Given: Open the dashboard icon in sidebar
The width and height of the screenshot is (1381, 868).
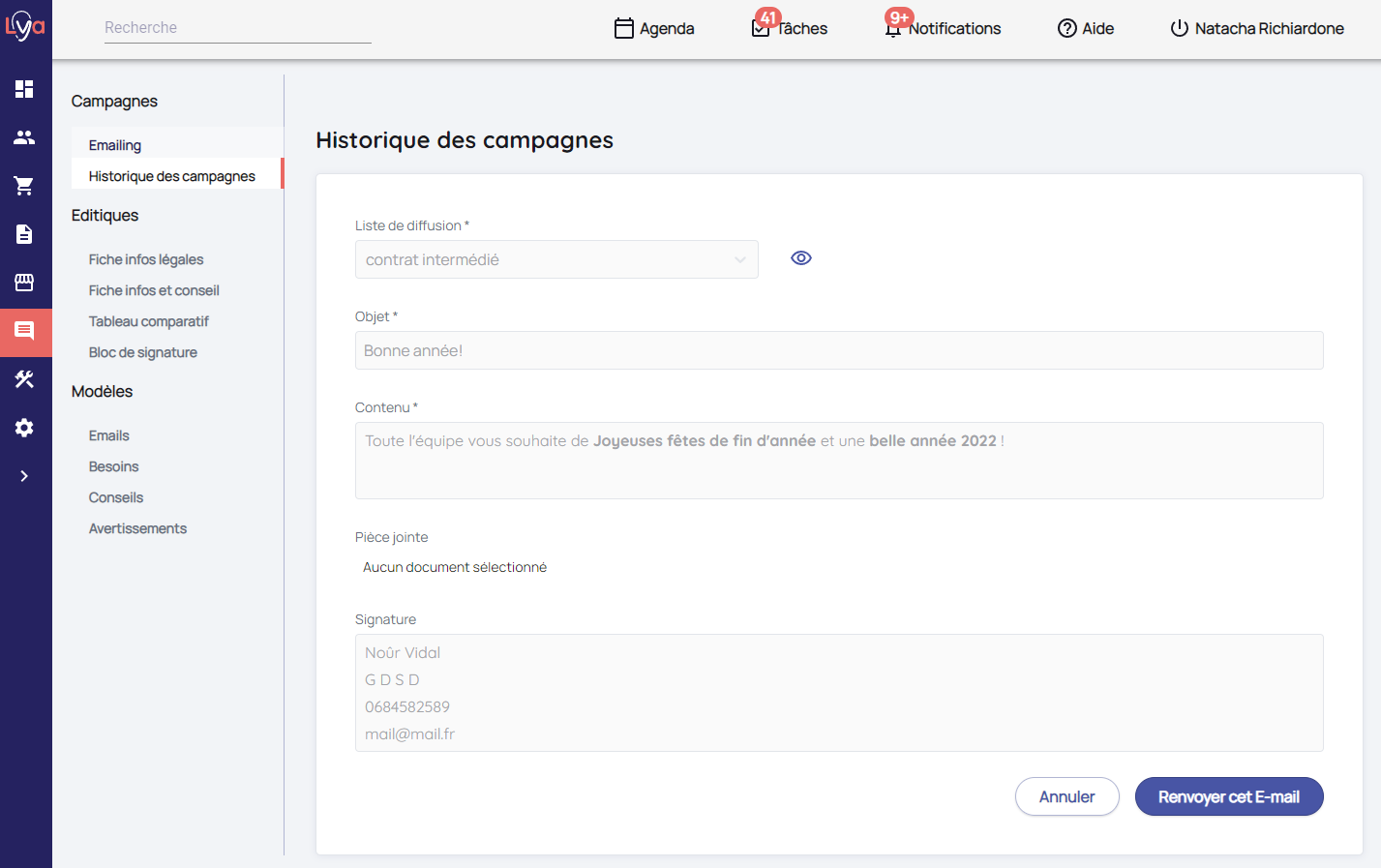Looking at the screenshot, I should click(x=24, y=89).
